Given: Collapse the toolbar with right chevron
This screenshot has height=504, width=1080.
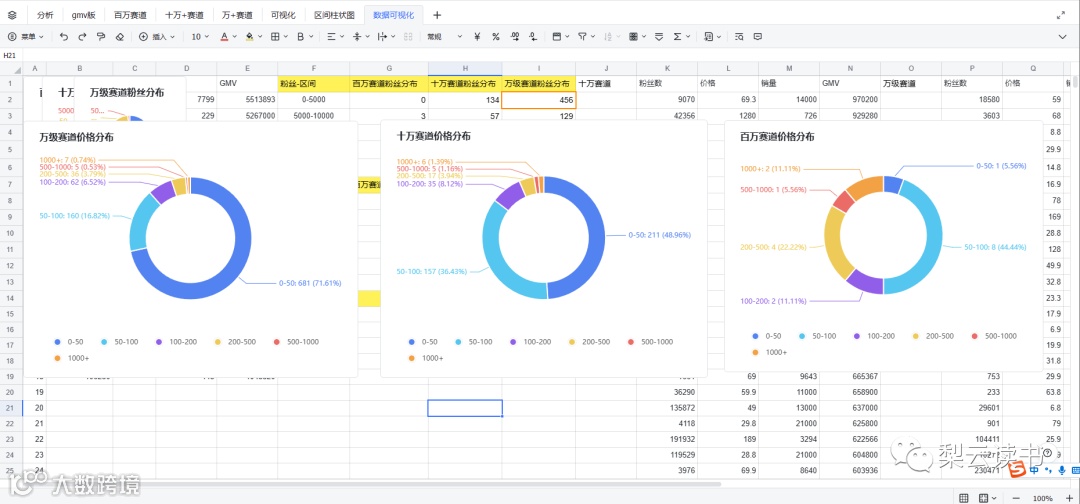Looking at the screenshot, I should click(1061, 36).
